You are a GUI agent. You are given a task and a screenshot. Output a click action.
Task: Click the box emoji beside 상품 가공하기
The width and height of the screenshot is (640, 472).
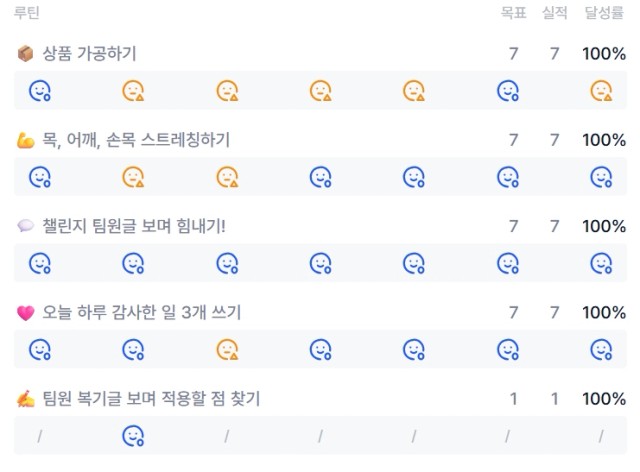[x=25, y=53]
